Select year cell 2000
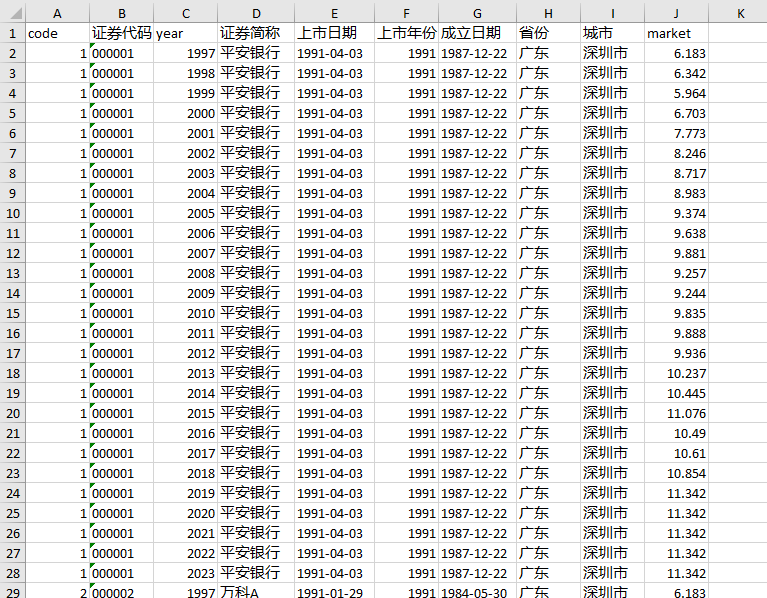Image resolution: width=767 pixels, height=598 pixels. [x=185, y=113]
